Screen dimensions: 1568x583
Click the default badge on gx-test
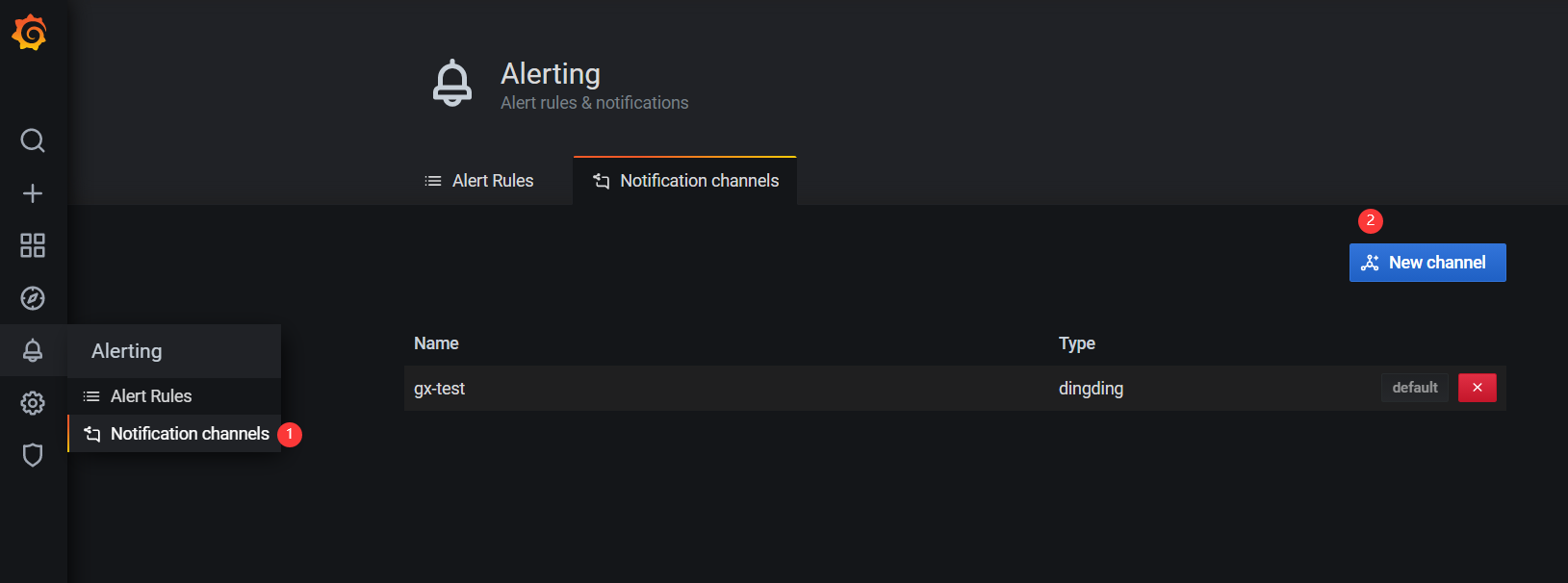tap(1414, 388)
